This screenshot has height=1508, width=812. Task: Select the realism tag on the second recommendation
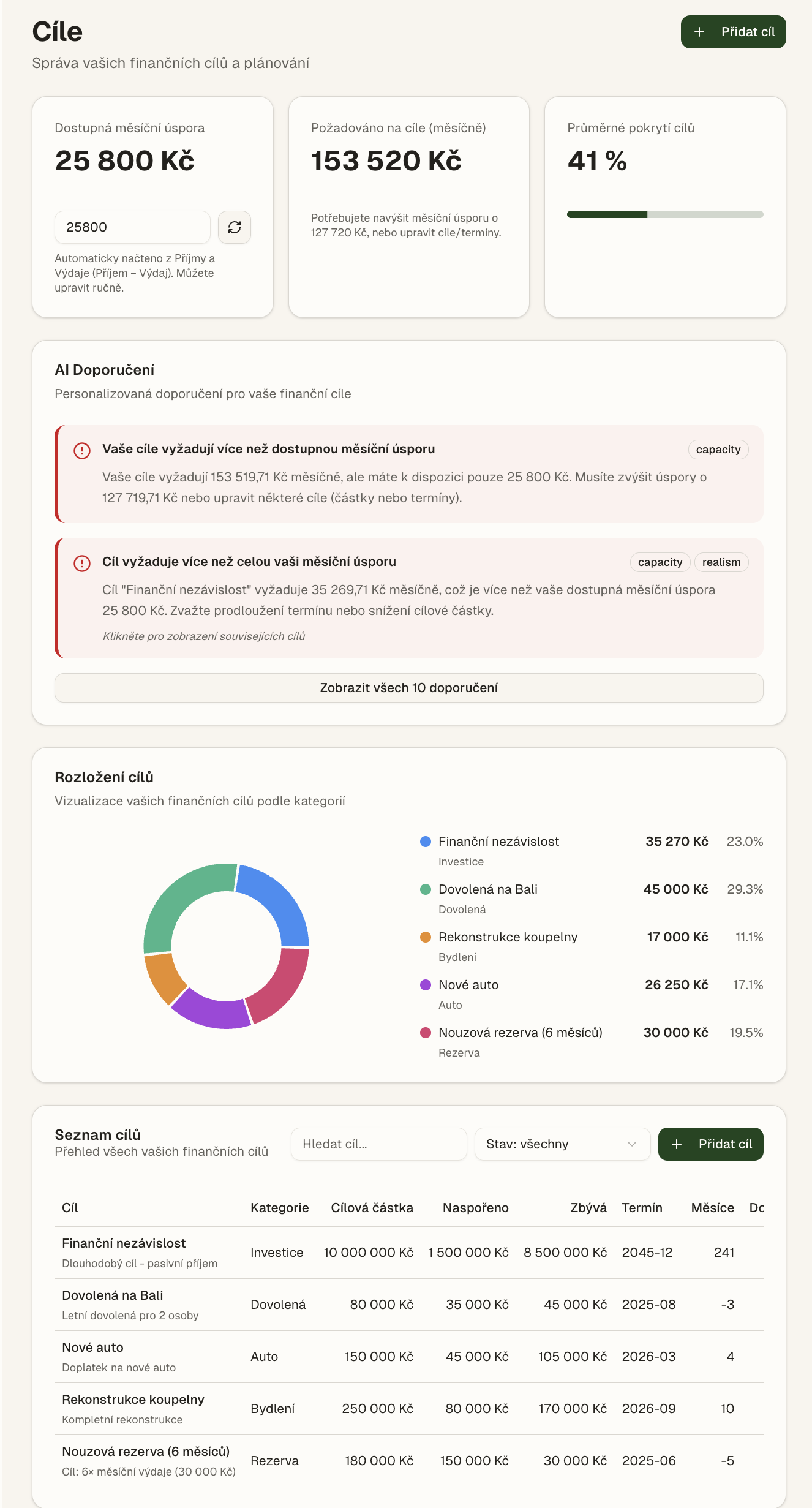click(x=721, y=562)
